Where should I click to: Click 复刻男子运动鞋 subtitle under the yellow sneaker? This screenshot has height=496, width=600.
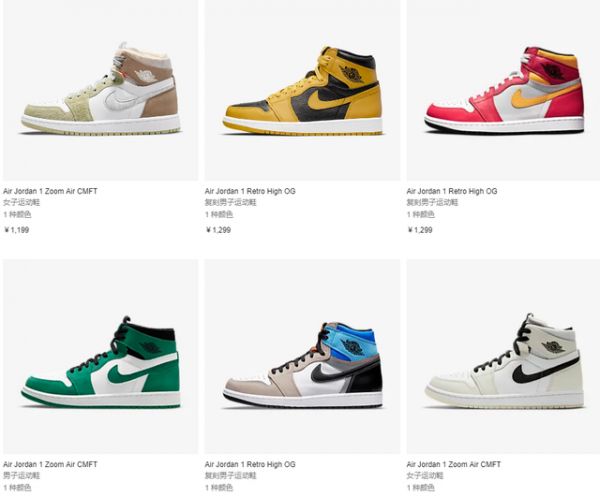pyautogui.click(x=230, y=202)
